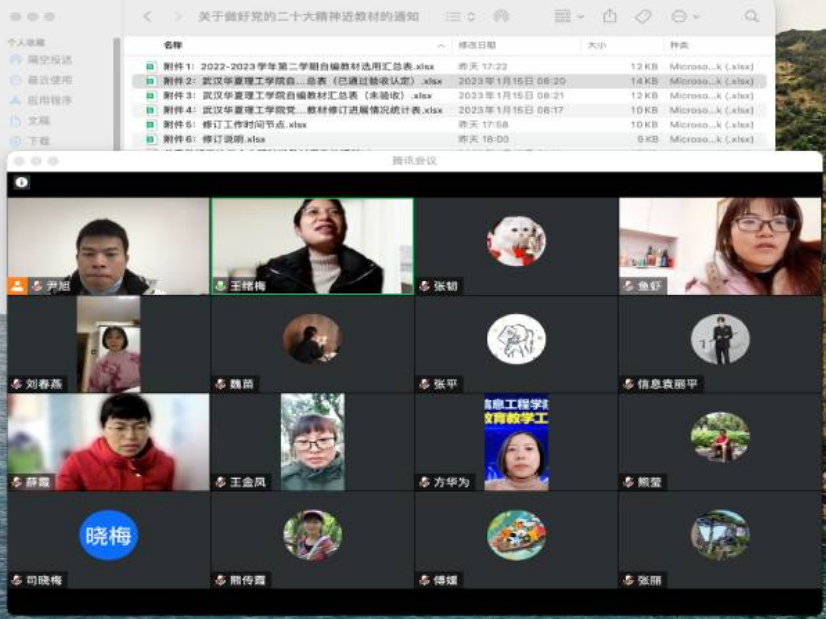Sort files by 名称 column header

tap(173, 46)
